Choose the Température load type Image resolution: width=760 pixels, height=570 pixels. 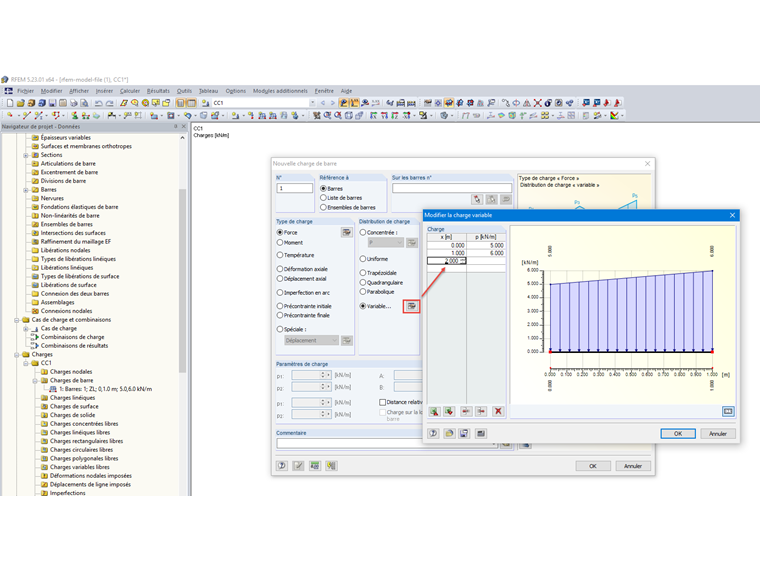point(280,255)
